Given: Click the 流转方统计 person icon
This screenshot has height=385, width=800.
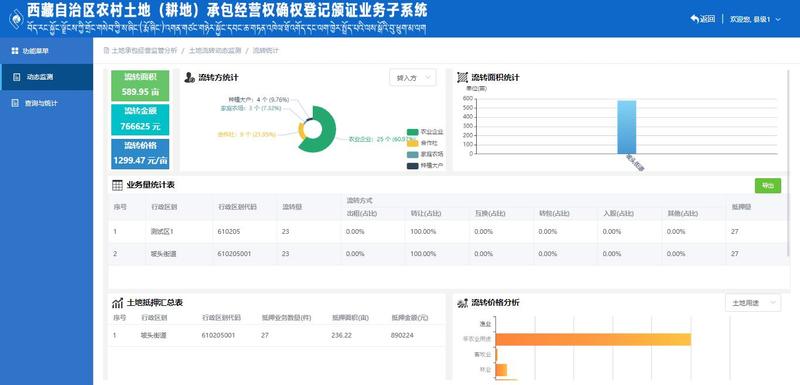Looking at the screenshot, I should pos(190,78).
